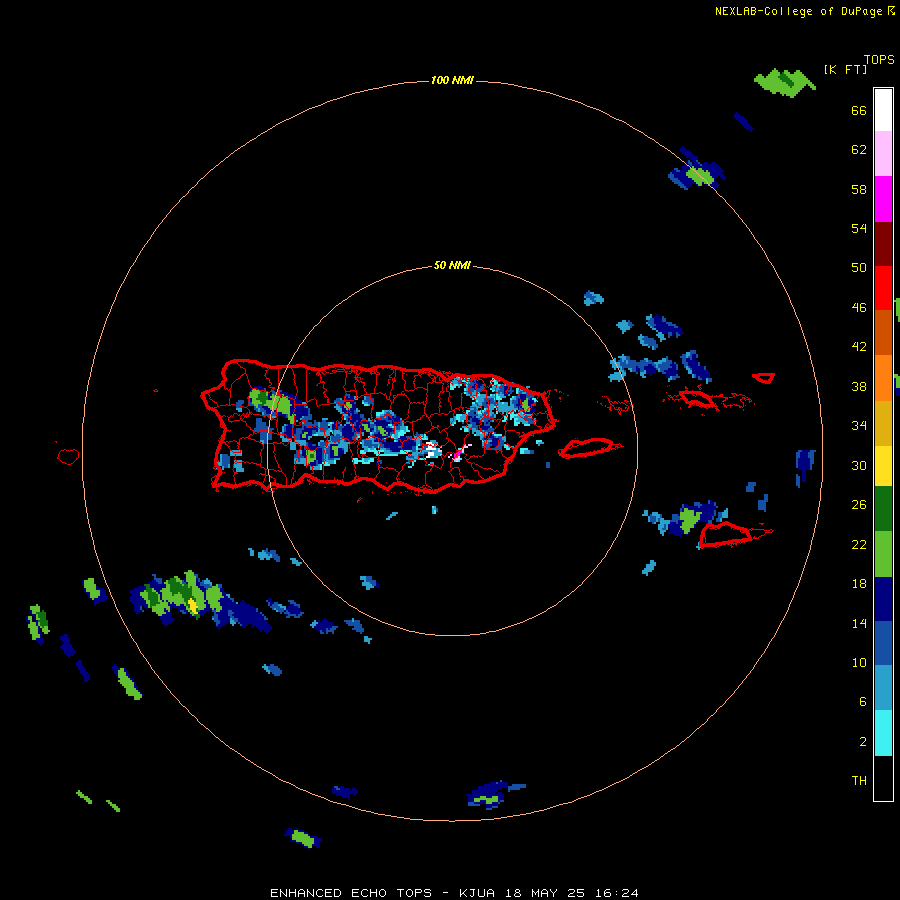Click the 16:24 timestamp text
This screenshot has height=900, width=900.
click(x=615, y=893)
